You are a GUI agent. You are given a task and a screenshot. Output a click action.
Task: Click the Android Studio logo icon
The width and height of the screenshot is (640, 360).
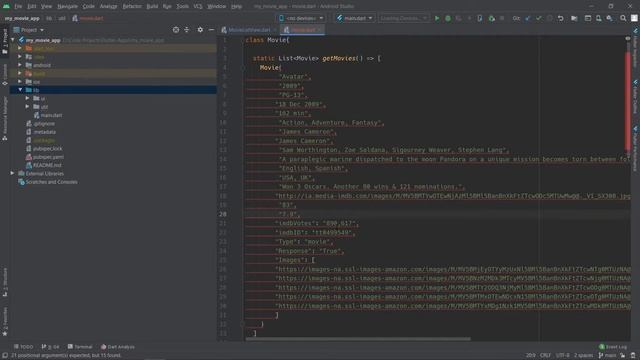click(x=6, y=6)
